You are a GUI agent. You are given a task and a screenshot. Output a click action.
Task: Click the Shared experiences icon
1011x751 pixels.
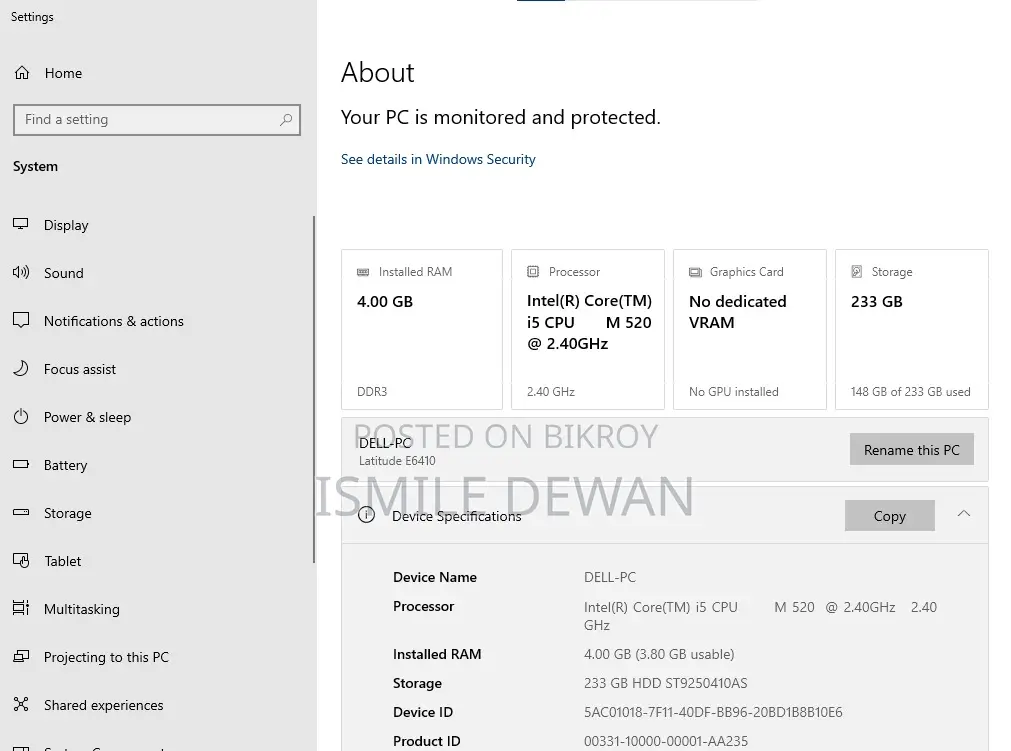pyautogui.click(x=21, y=704)
